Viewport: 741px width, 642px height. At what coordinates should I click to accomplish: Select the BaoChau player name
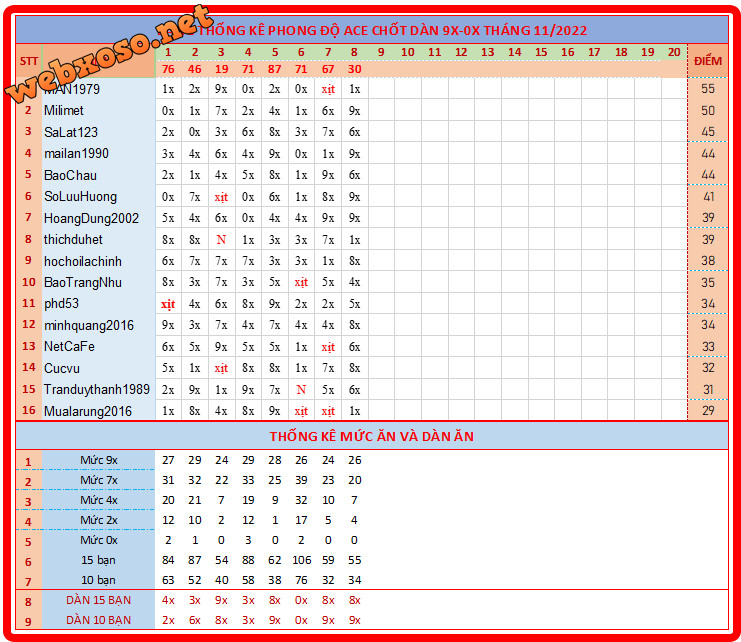tap(70, 175)
